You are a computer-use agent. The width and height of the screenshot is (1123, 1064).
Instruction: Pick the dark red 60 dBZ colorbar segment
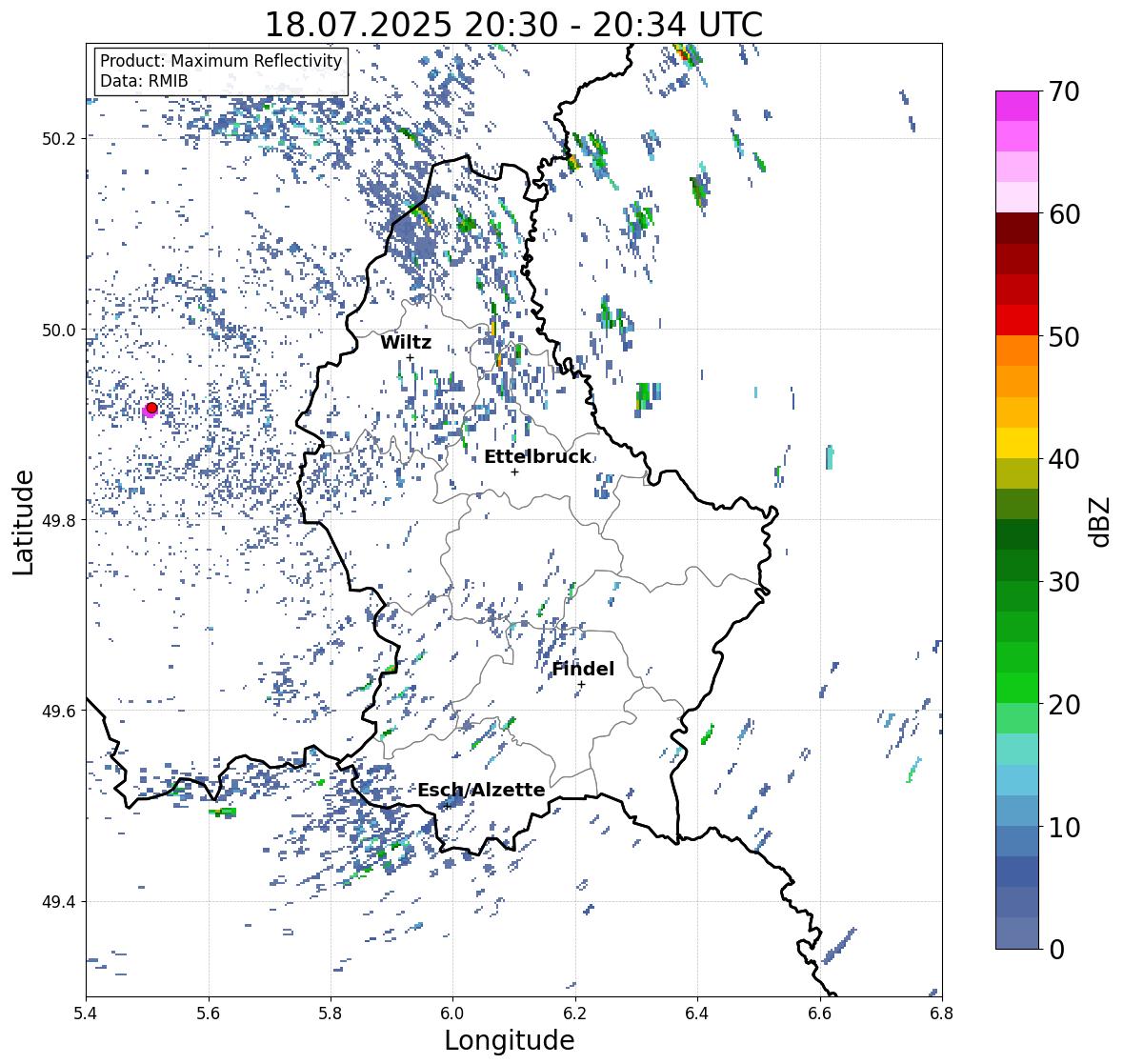[x=1017, y=229]
